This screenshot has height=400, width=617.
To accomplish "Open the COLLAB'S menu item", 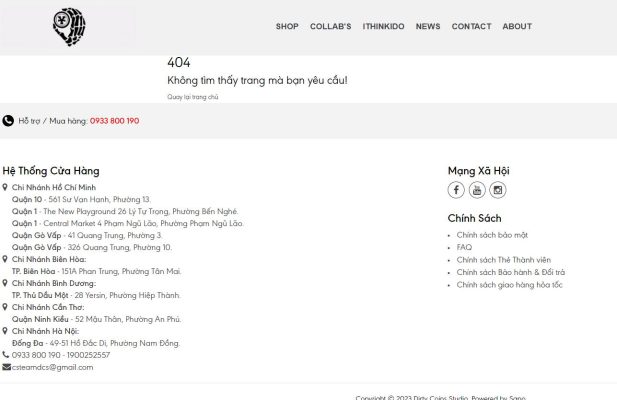I will click(x=331, y=26).
